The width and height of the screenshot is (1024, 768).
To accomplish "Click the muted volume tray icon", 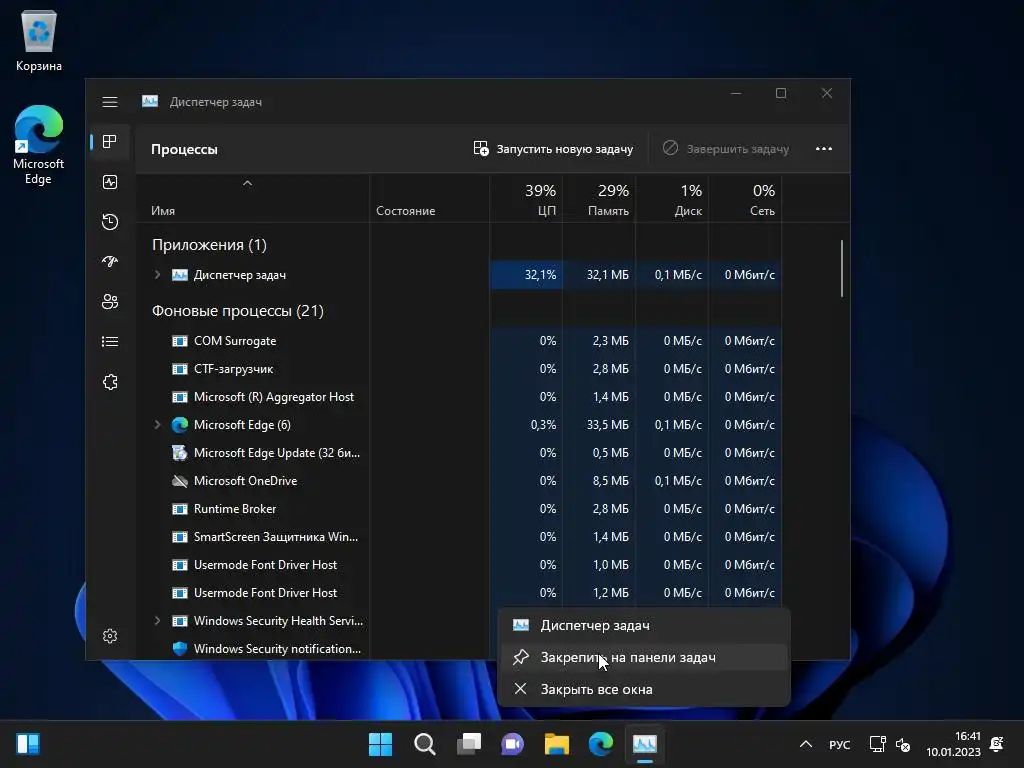I will coord(903,744).
